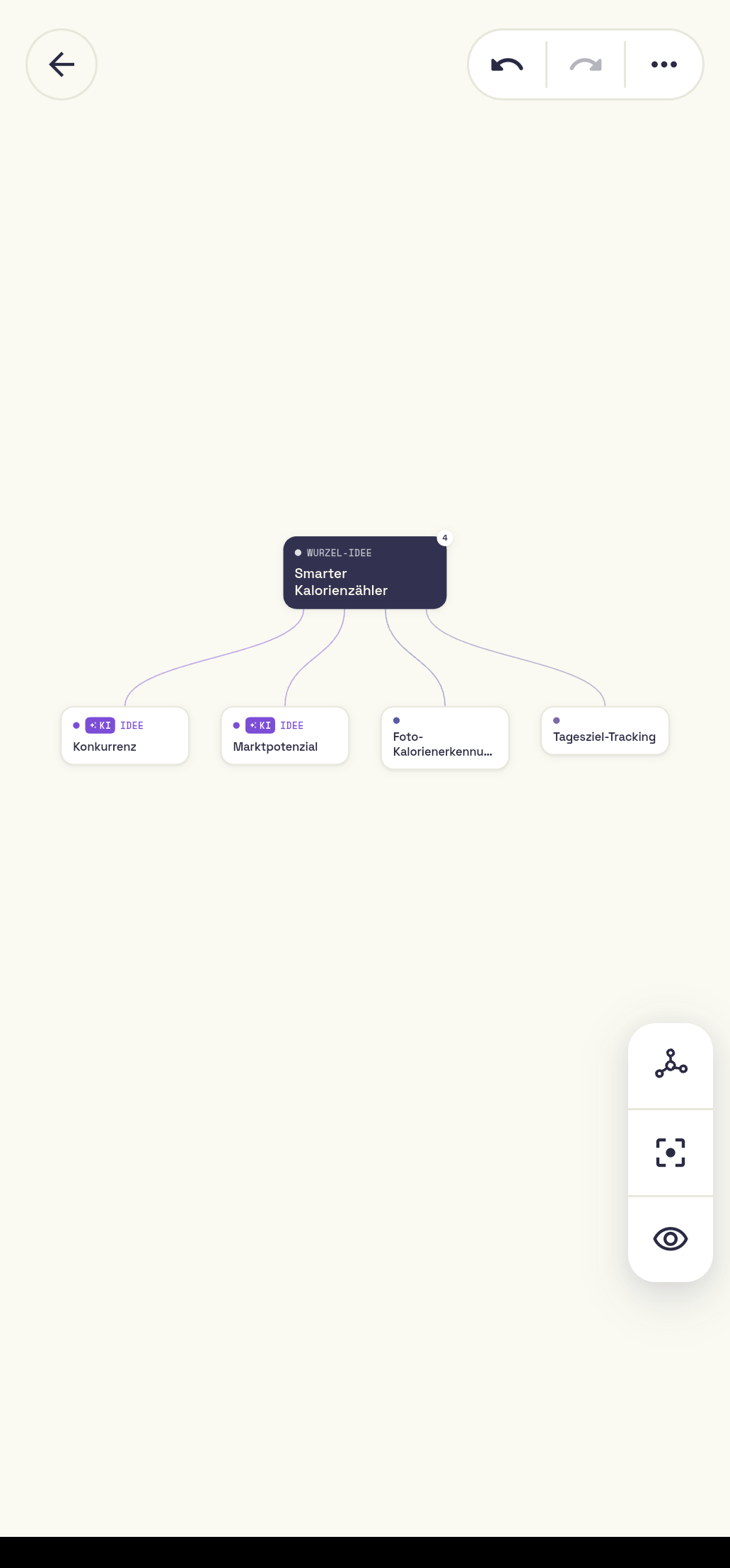This screenshot has width=730, height=1568.
Task: Select the Smarter Kalorienzähler root node
Action: tap(365, 572)
